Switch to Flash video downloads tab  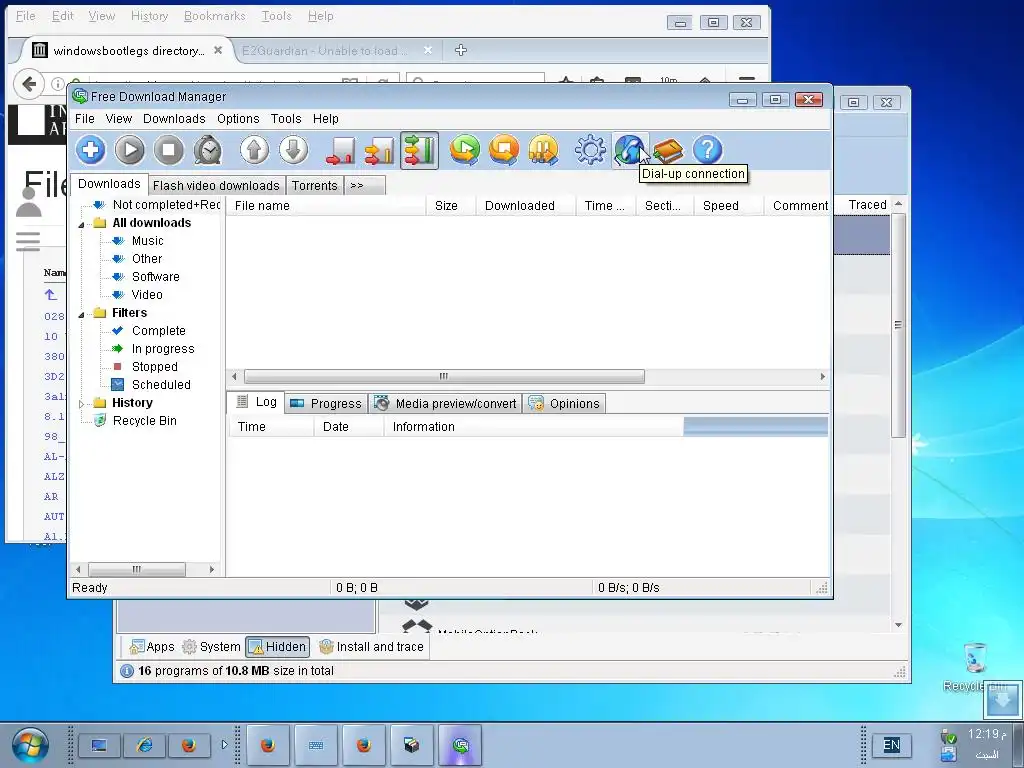pyautogui.click(x=216, y=186)
